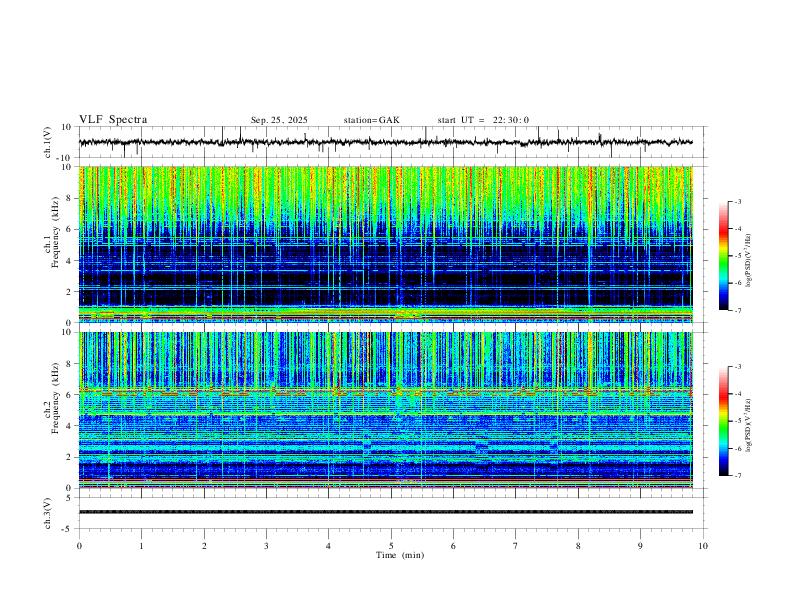Image resolution: width=792 pixels, height=612 pixels.
Task: Click the 'start UT = 22:30:0' label
Action: (483, 120)
